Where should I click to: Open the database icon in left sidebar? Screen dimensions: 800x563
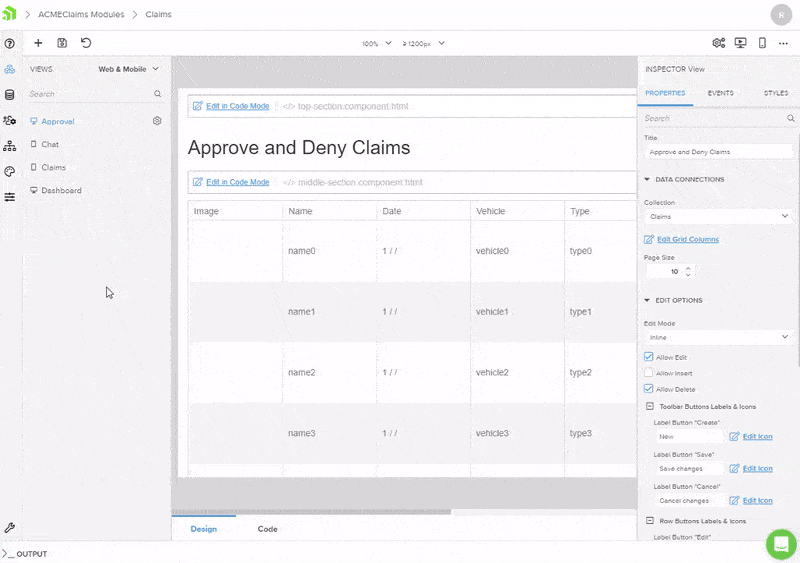pos(10,95)
